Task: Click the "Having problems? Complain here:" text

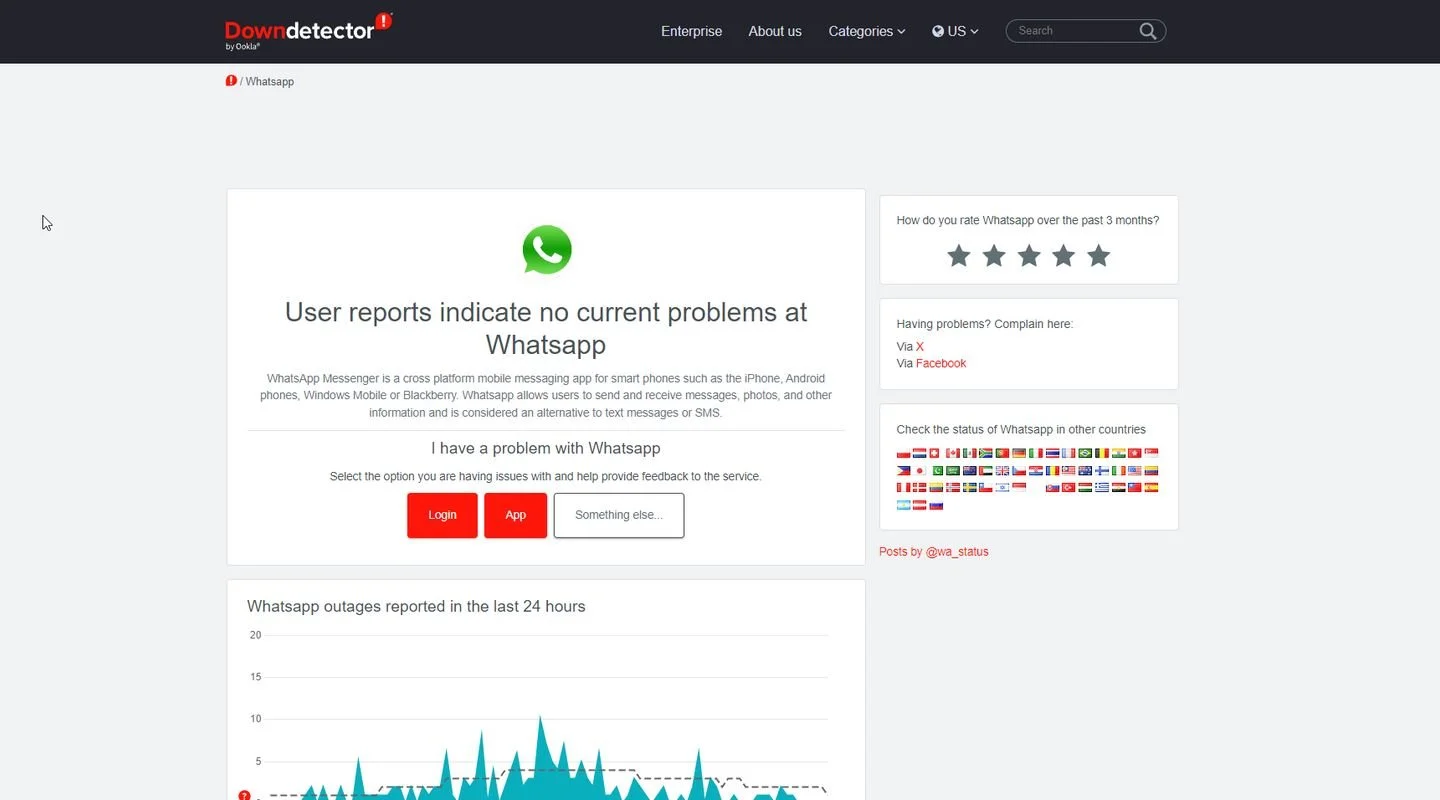Action: tap(985, 324)
